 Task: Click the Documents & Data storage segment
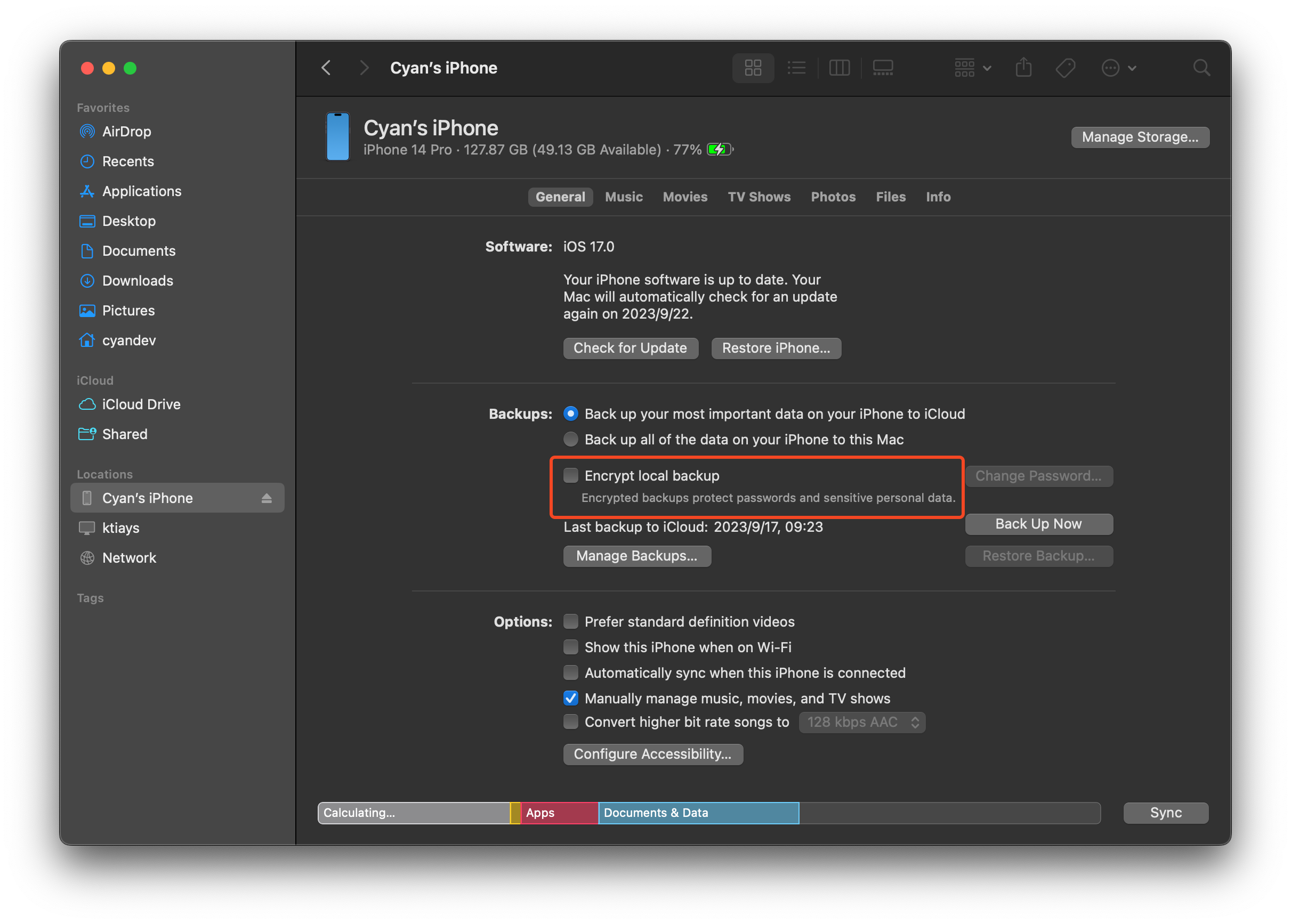(x=698, y=813)
